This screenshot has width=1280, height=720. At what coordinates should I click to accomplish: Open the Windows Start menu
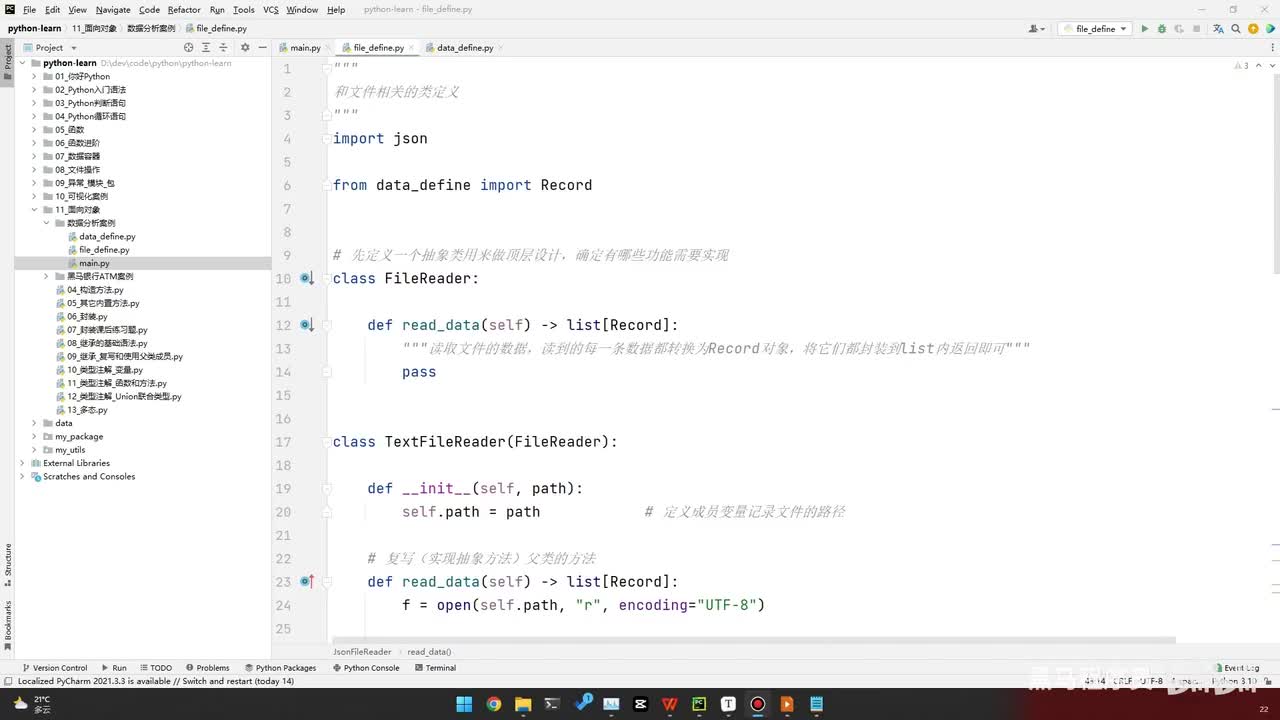tap(465, 704)
